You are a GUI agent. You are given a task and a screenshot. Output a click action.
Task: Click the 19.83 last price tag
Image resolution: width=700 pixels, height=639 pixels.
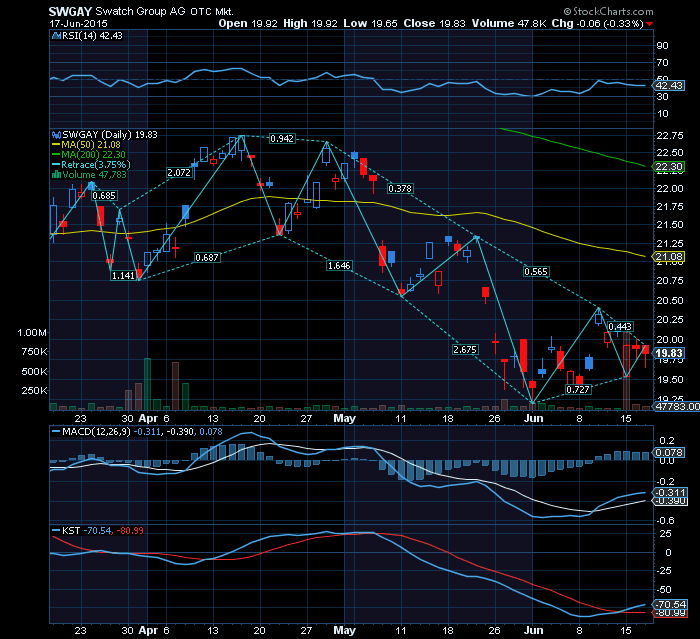pos(669,353)
